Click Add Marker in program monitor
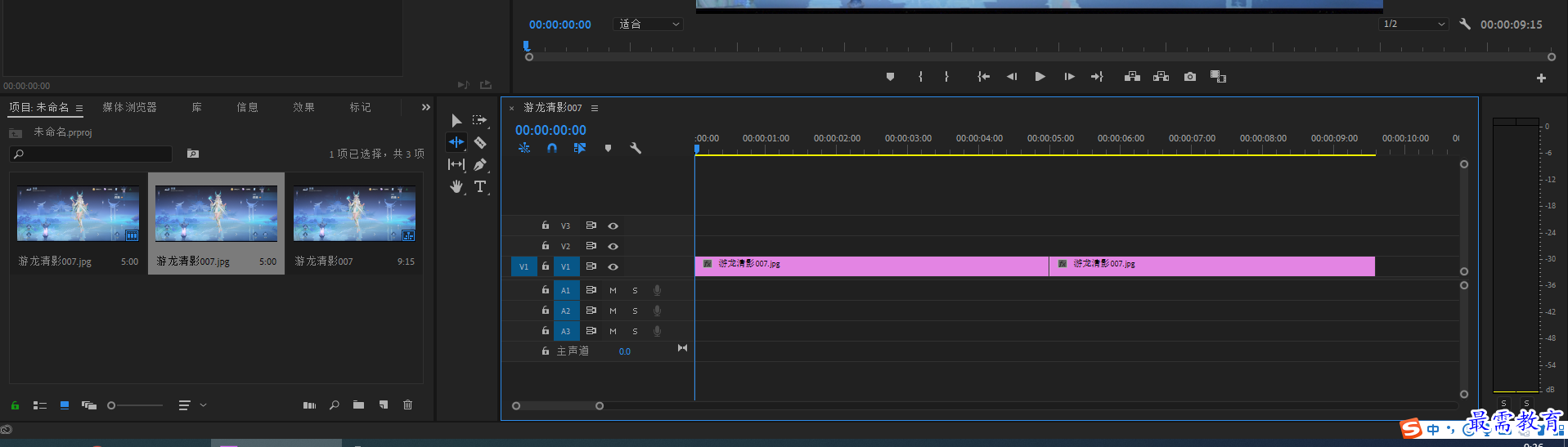Screen dimensions: 1568x447 890,77
